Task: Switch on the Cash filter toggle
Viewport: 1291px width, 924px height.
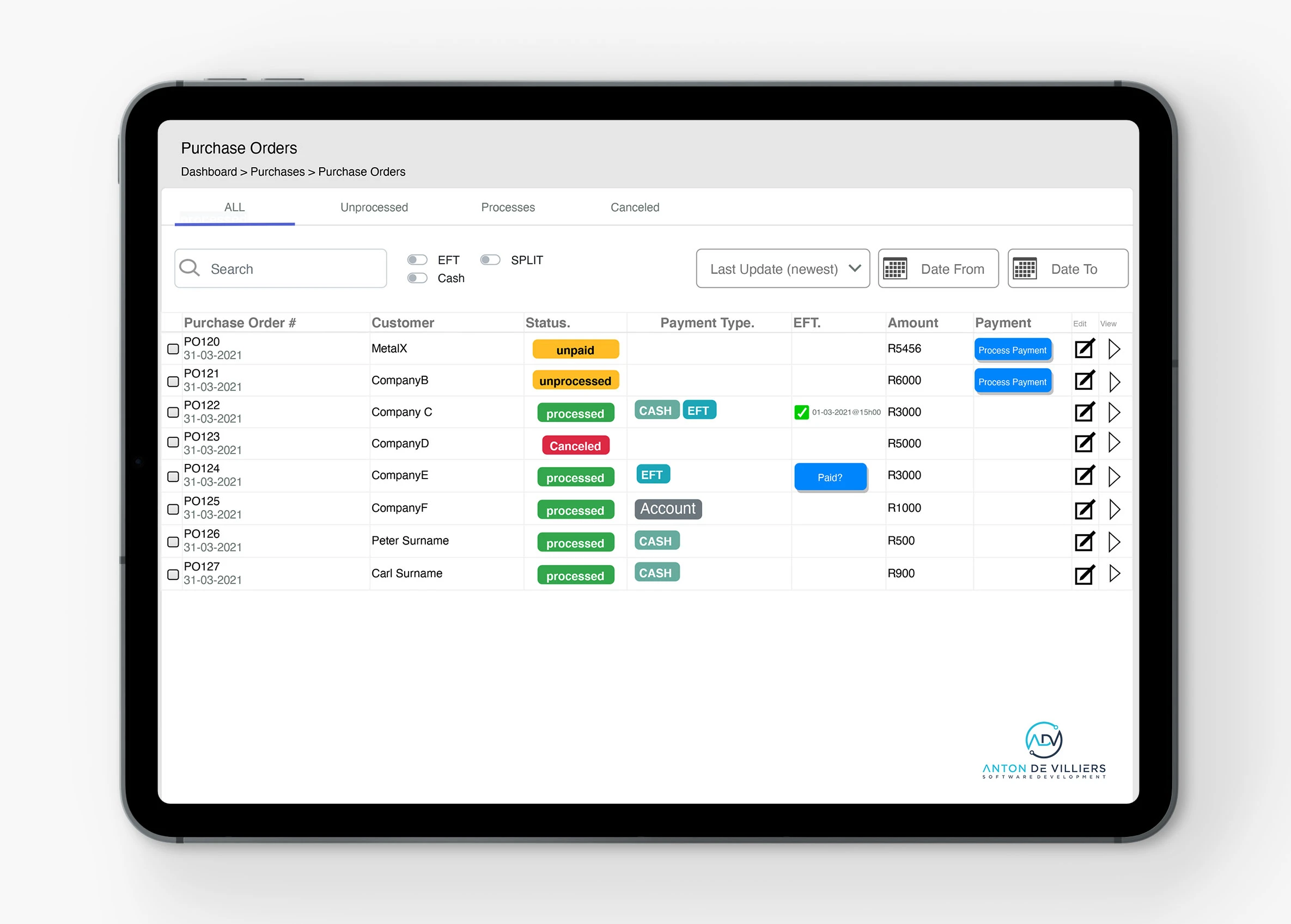Action: click(x=417, y=278)
